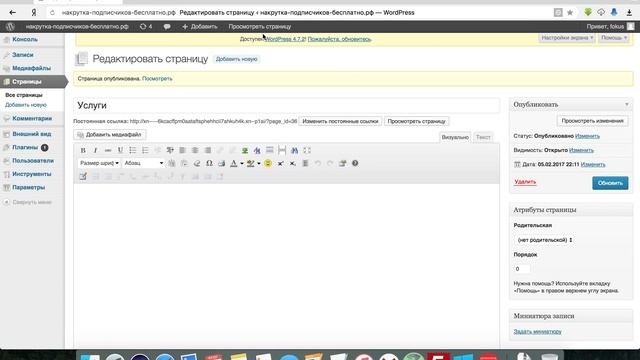Toggle fullscreen editor mode

[307, 150]
